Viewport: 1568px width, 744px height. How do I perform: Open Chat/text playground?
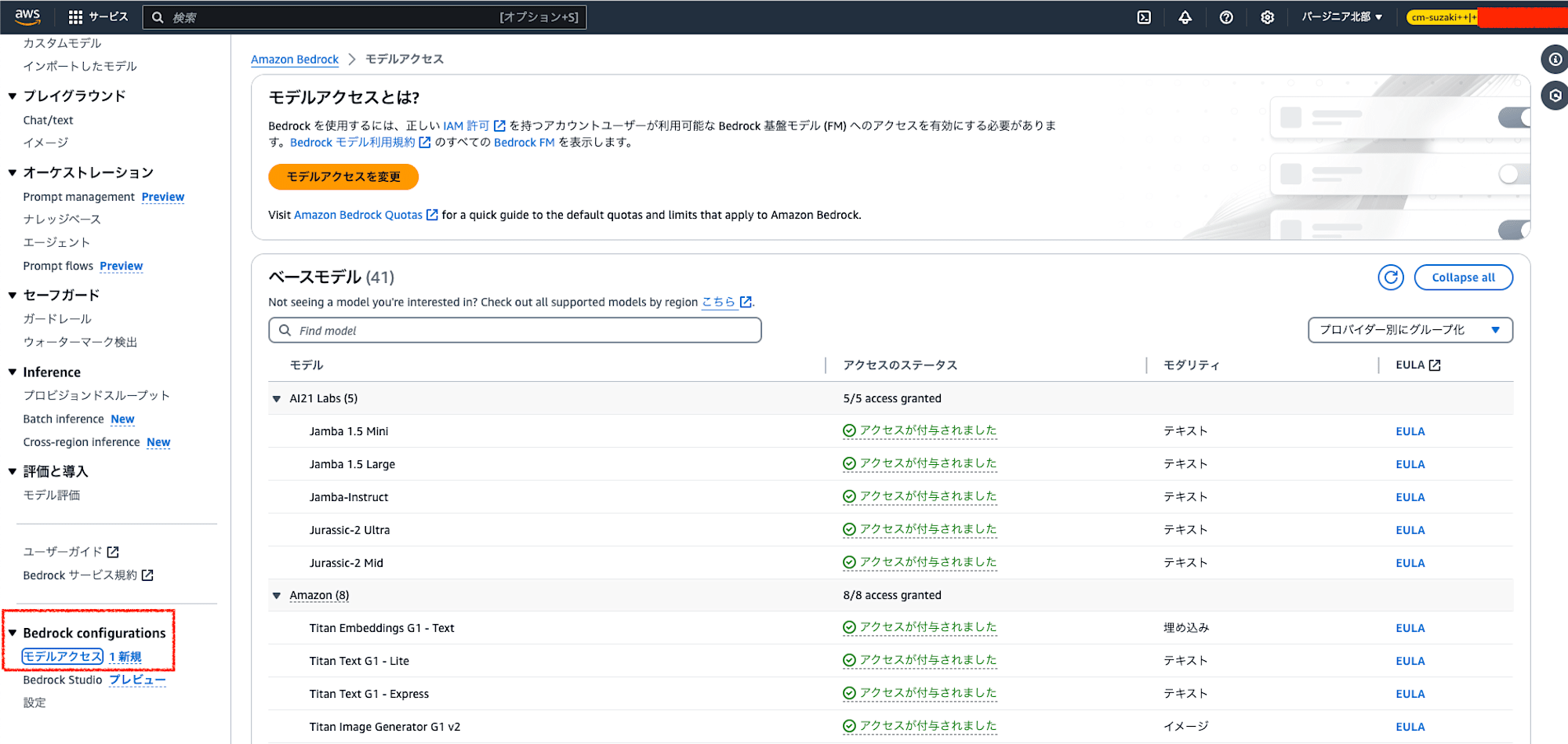pyautogui.click(x=49, y=120)
